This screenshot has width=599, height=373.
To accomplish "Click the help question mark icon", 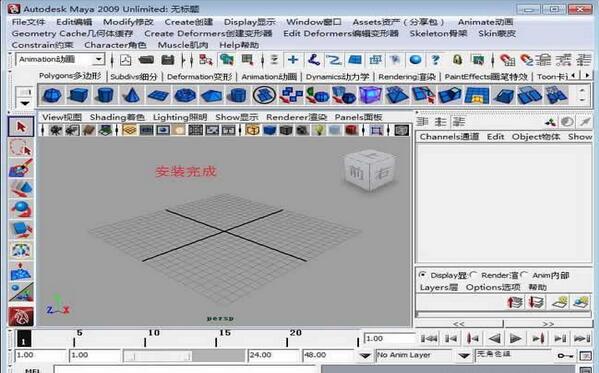I will pos(435,60).
